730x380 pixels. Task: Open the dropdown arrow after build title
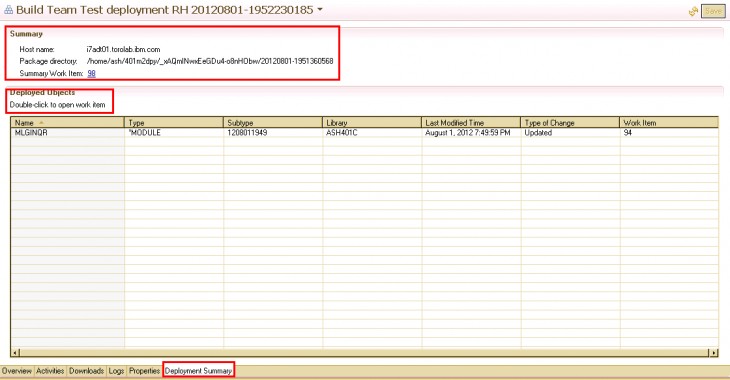(320, 9)
